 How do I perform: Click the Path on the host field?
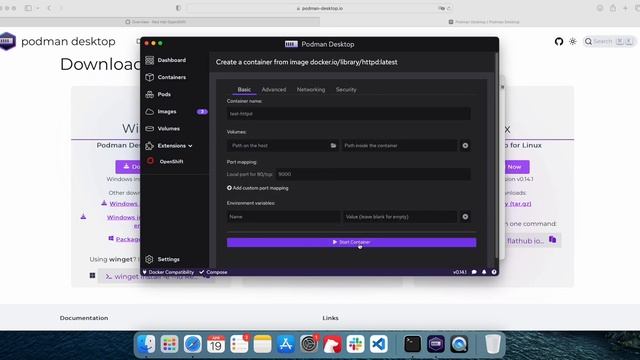coord(278,145)
